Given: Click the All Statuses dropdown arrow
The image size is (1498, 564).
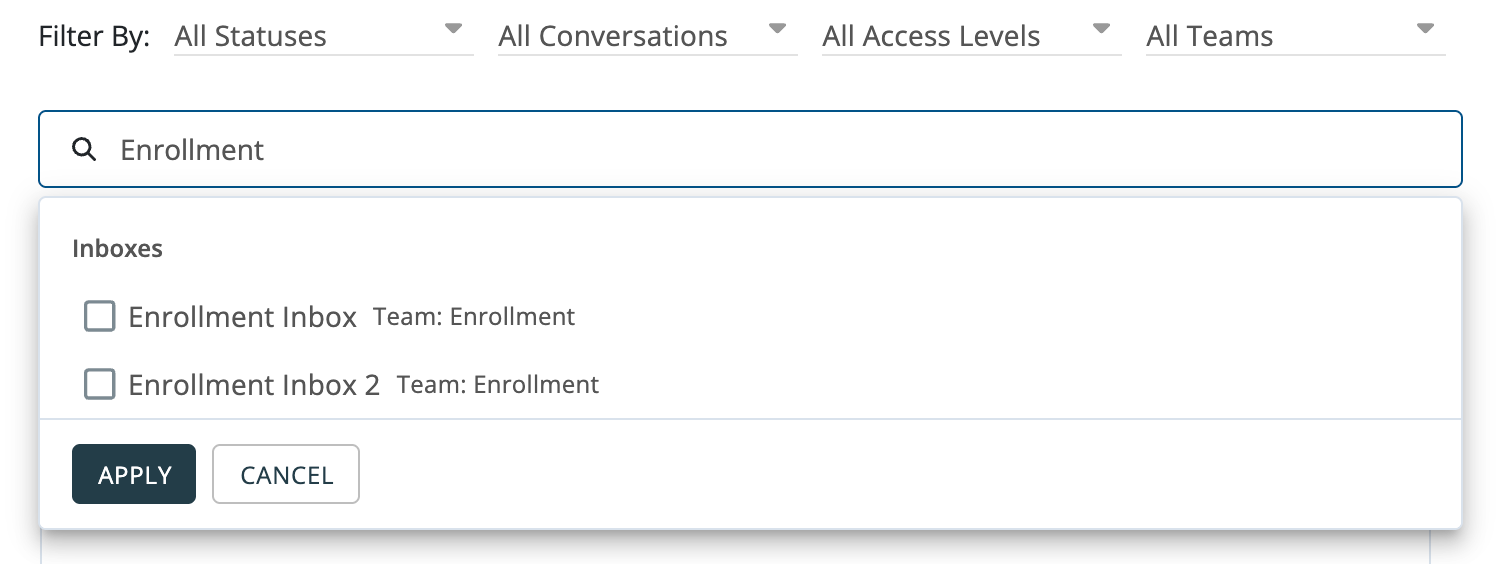Looking at the screenshot, I should pyautogui.click(x=453, y=29).
